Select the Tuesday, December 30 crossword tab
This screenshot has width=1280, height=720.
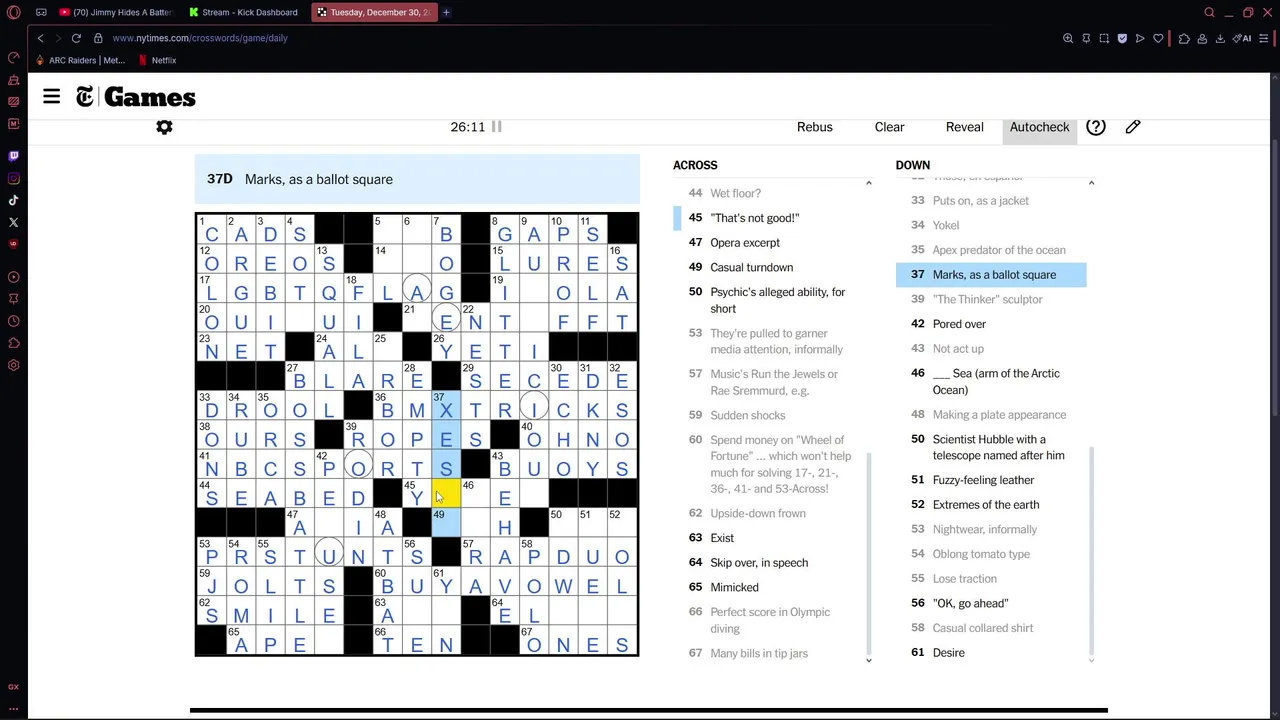[x=373, y=12]
